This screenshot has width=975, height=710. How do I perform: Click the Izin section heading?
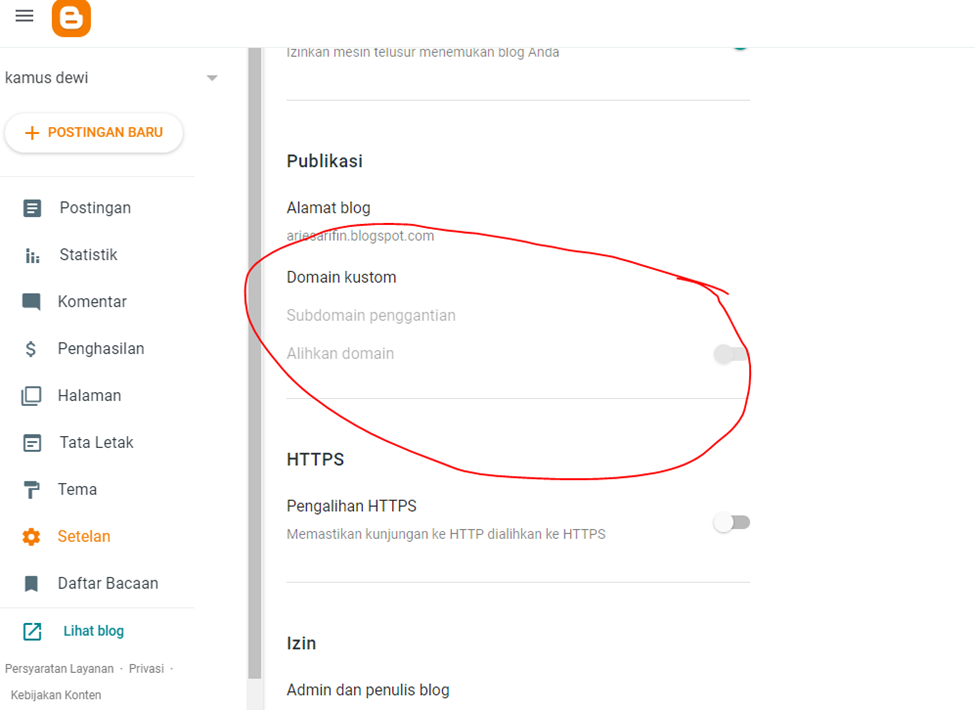coord(301,643)
